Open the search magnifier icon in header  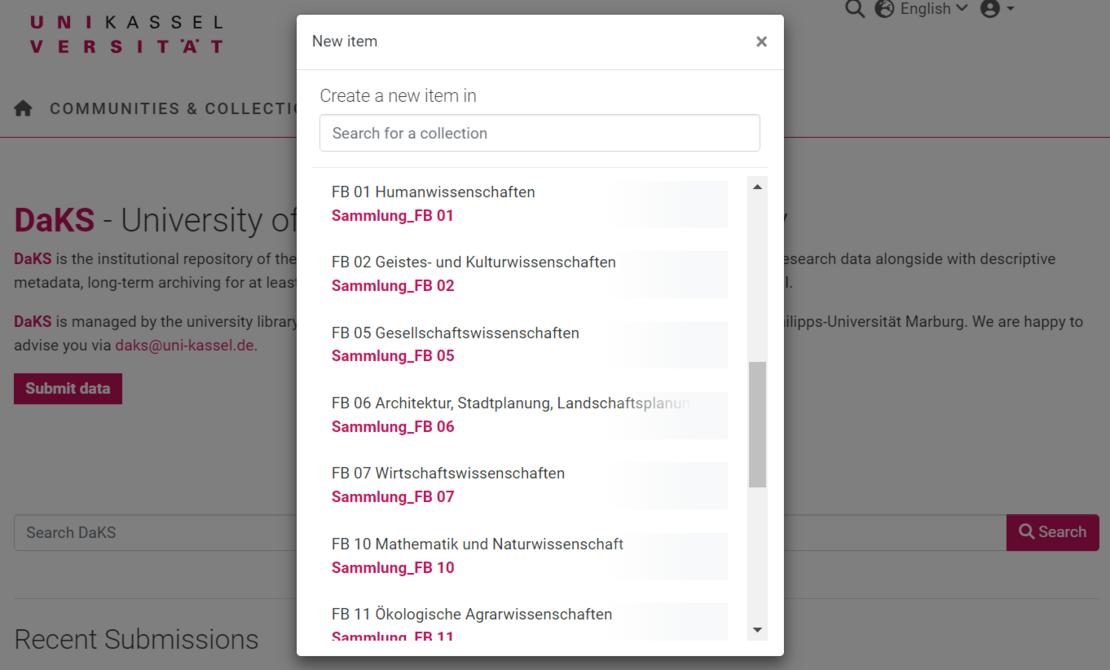854,9
